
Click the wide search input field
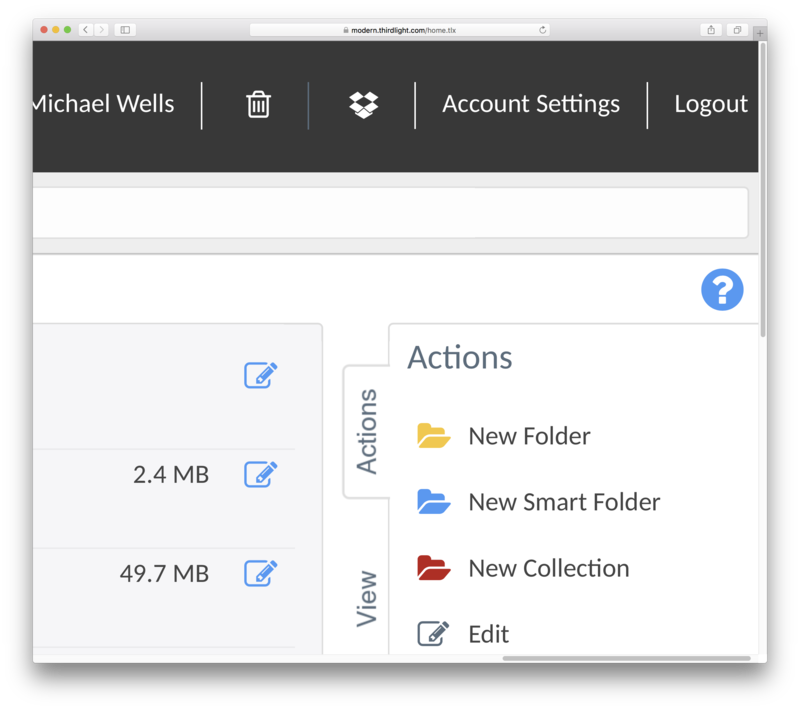click(x=390, y=212)
